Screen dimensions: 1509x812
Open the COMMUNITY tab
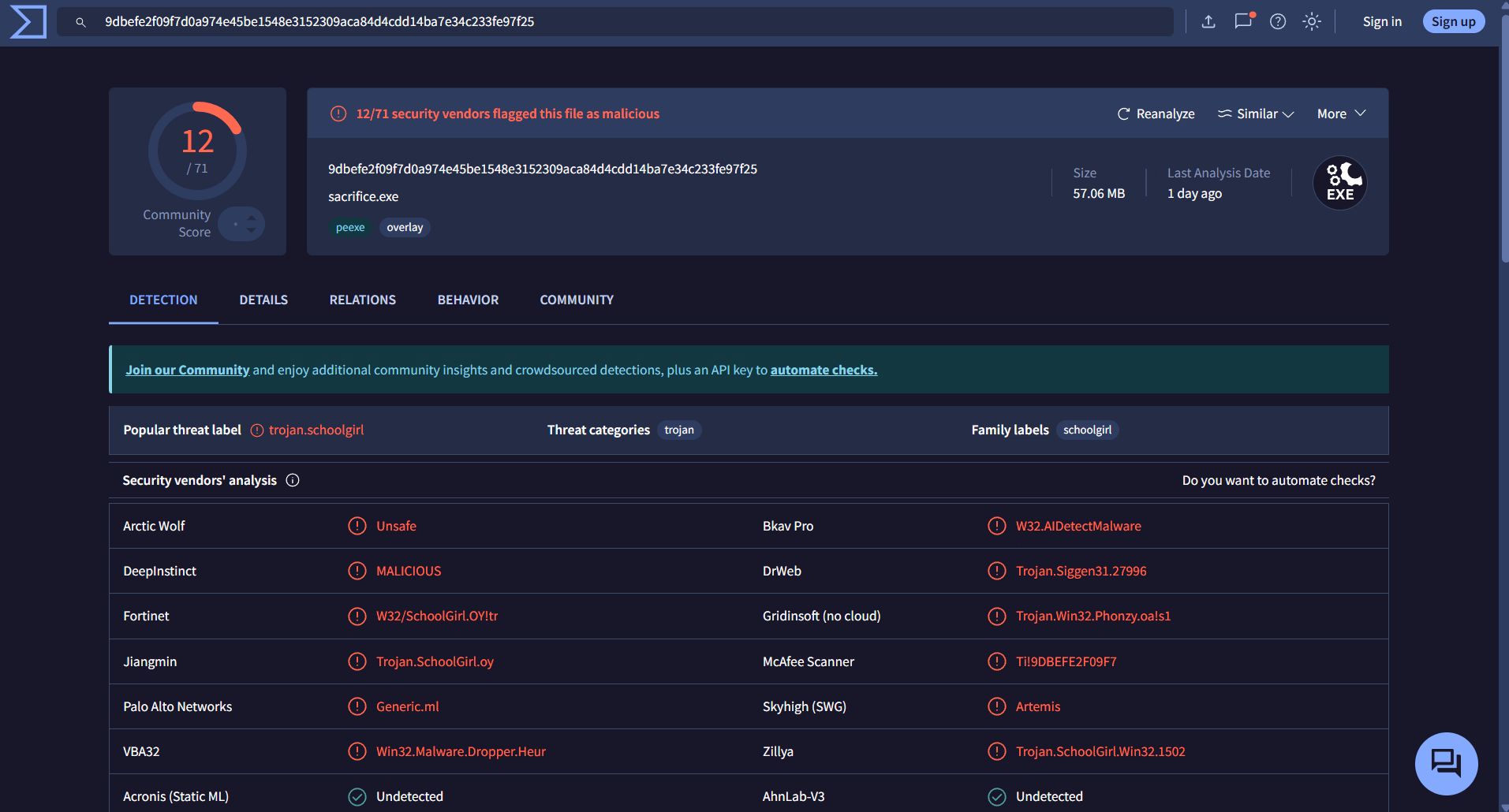(577, 300)
